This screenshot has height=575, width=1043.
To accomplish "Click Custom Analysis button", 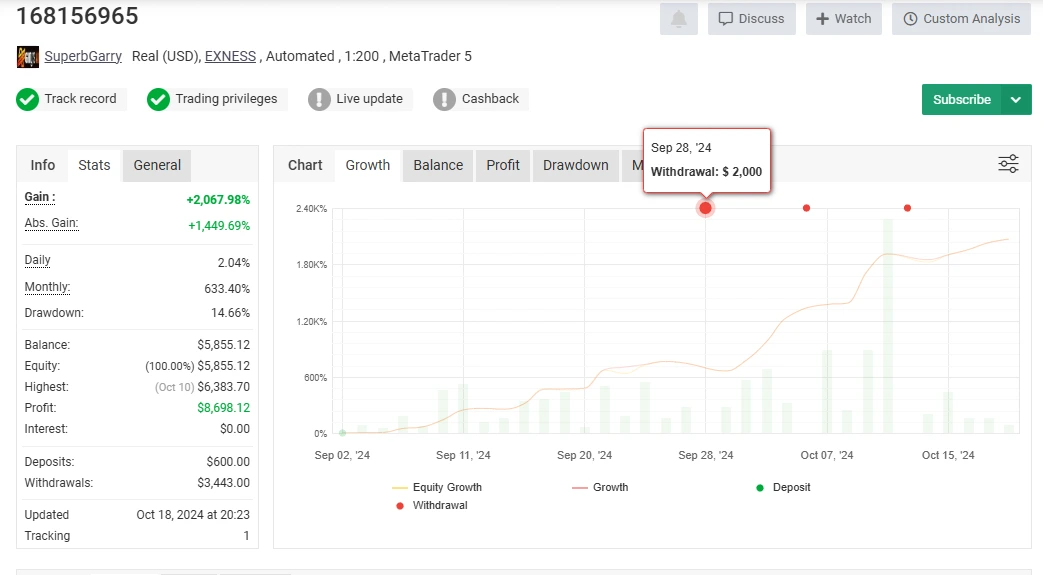I will 961,19.
